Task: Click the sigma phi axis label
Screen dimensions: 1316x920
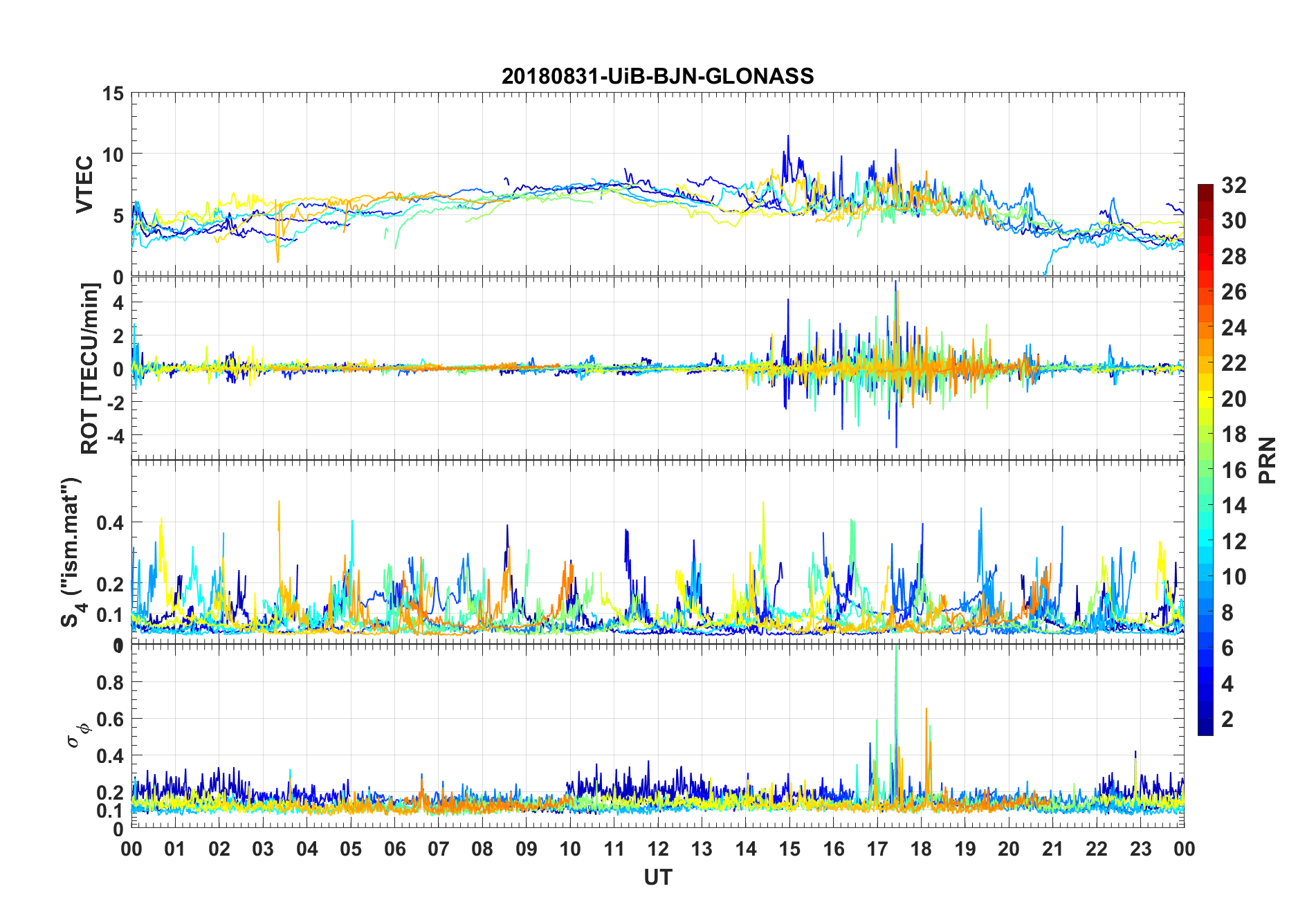Action: tap(77, 735)
